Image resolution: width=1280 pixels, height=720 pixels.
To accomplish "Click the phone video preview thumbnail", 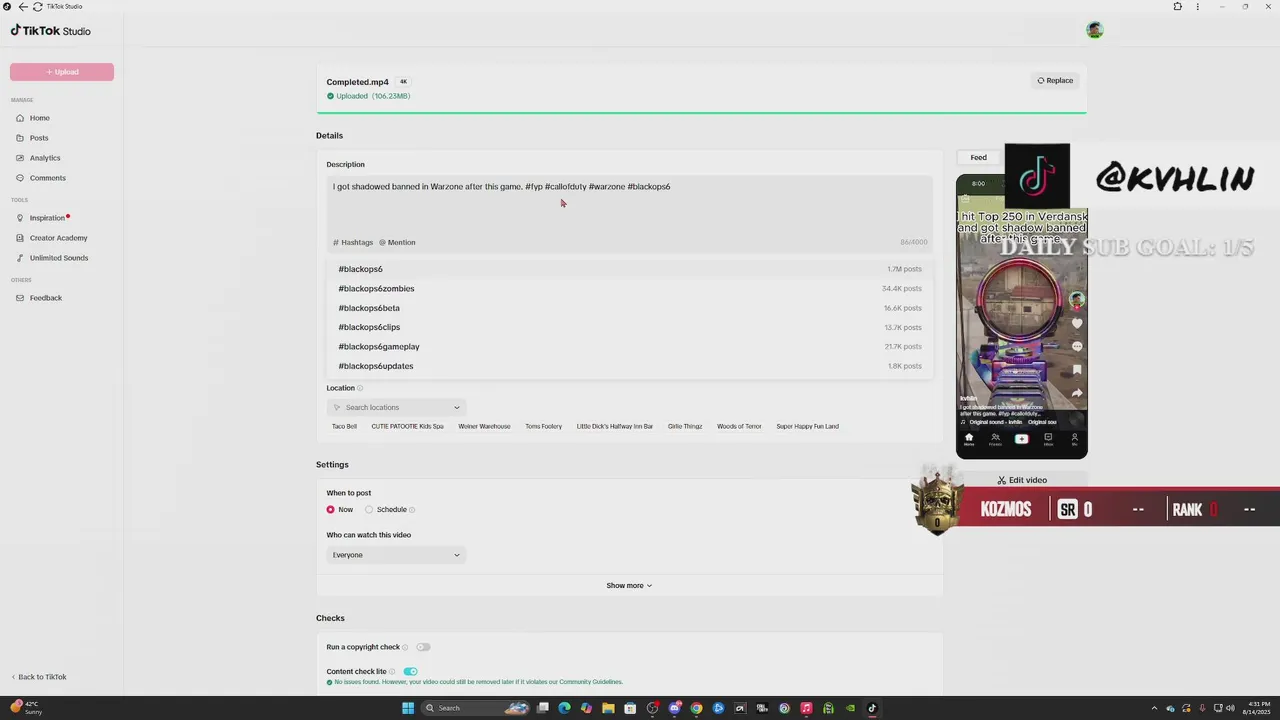I will pos(1021,316).
